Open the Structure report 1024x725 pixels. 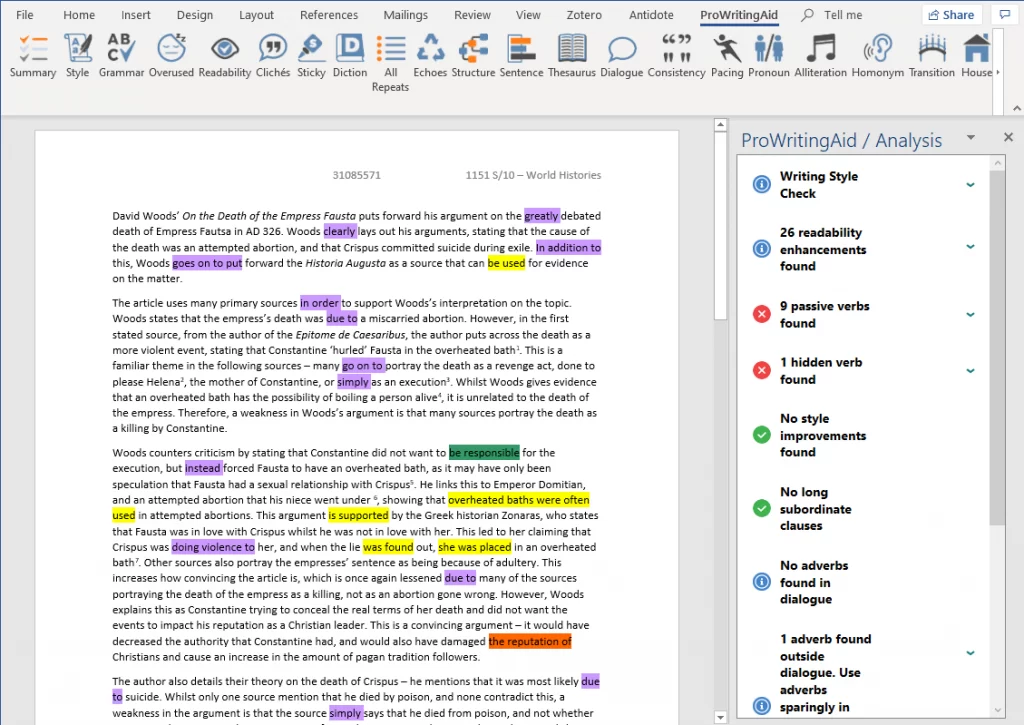point(473,57)
